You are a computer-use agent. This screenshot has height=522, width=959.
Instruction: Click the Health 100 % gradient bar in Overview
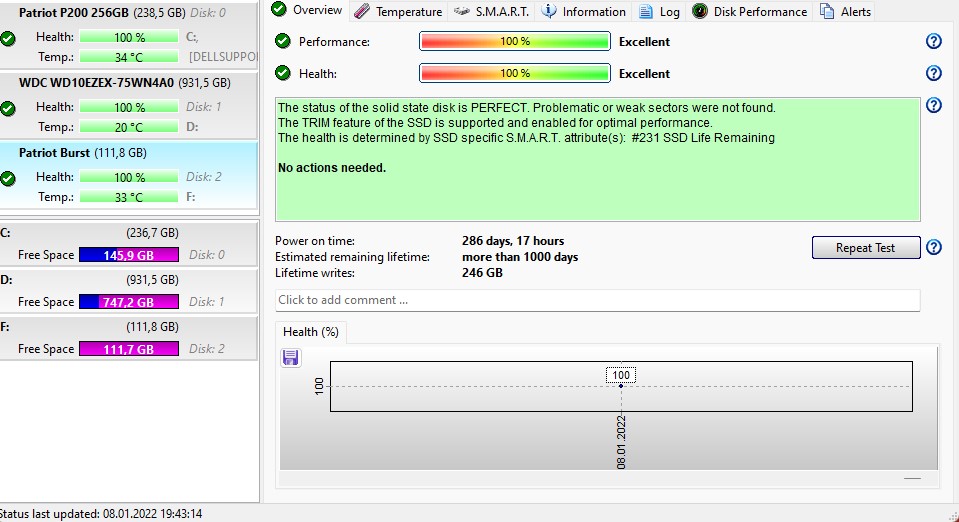pyautogui.click(x=514, y=73)
